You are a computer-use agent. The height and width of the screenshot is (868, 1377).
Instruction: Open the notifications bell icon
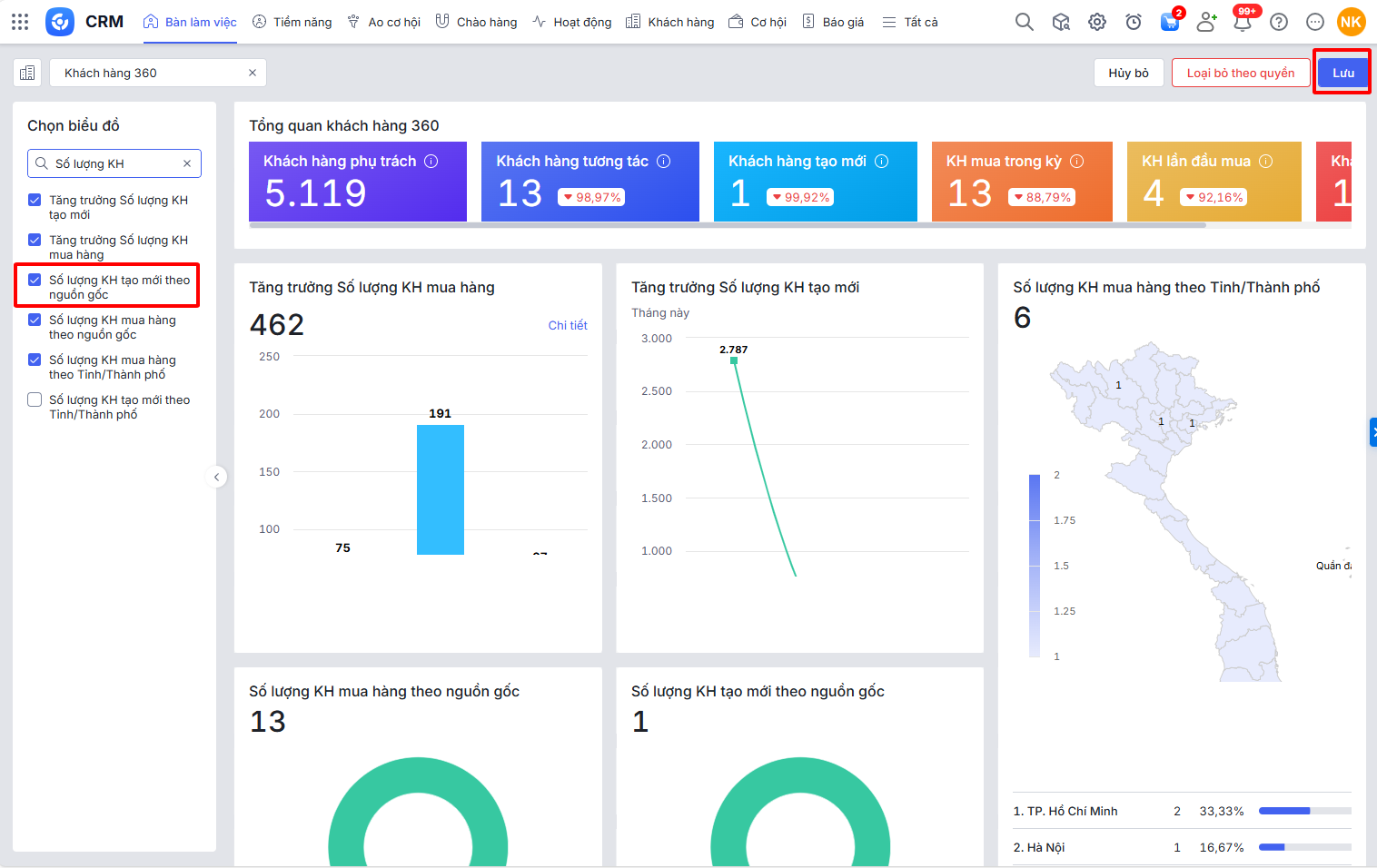[1243, 22]
